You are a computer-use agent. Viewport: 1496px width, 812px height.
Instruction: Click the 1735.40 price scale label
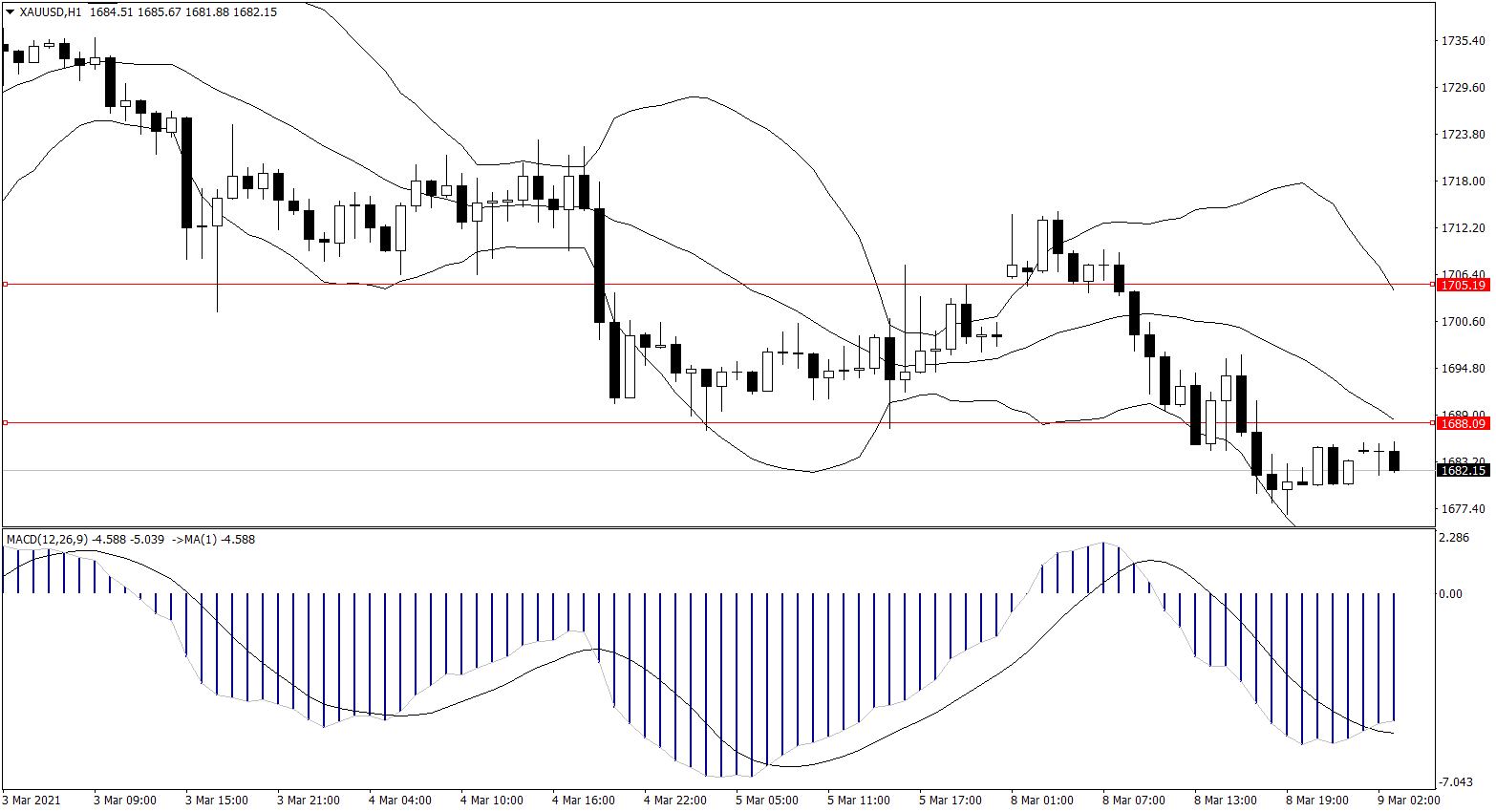pos(1463,41)
